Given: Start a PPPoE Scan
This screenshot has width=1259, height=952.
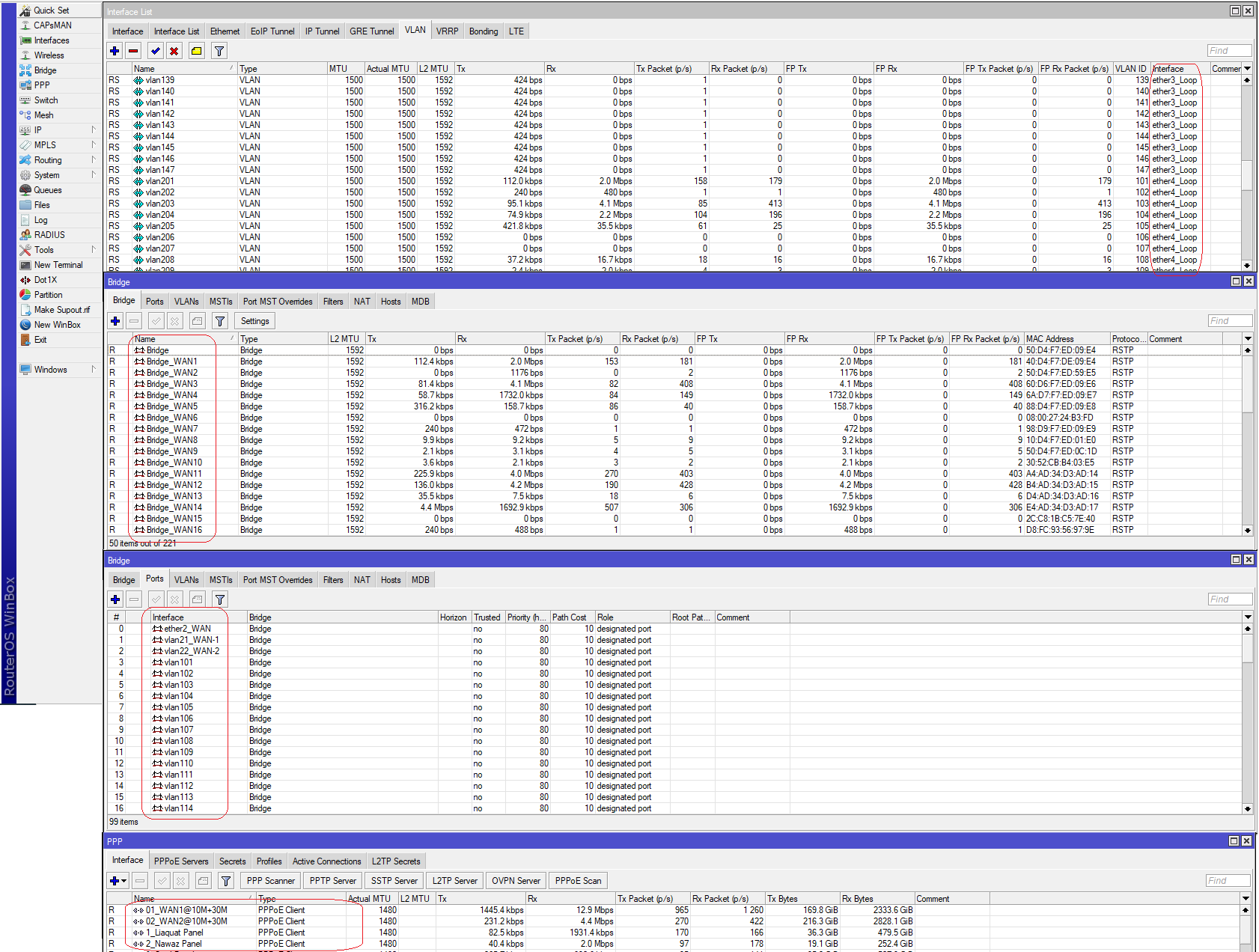Looking at the screenshot, I should point(578,880).
